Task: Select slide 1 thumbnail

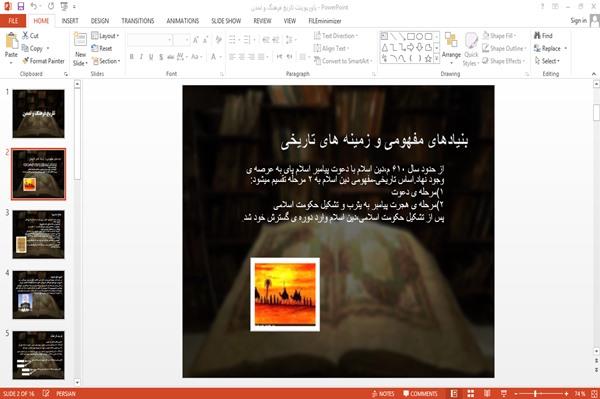Action: [38, 114]
